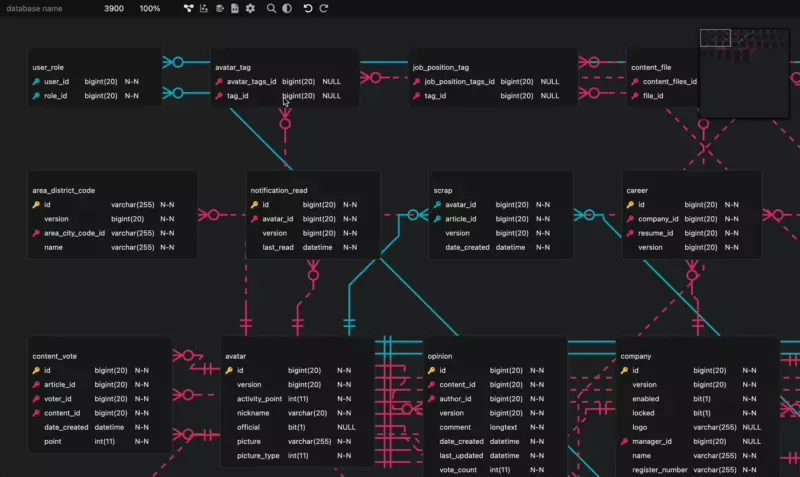The image size is (800, 477).
Task: Select the user_role table header
Action: pyautogui.click(x=48, y=67)
